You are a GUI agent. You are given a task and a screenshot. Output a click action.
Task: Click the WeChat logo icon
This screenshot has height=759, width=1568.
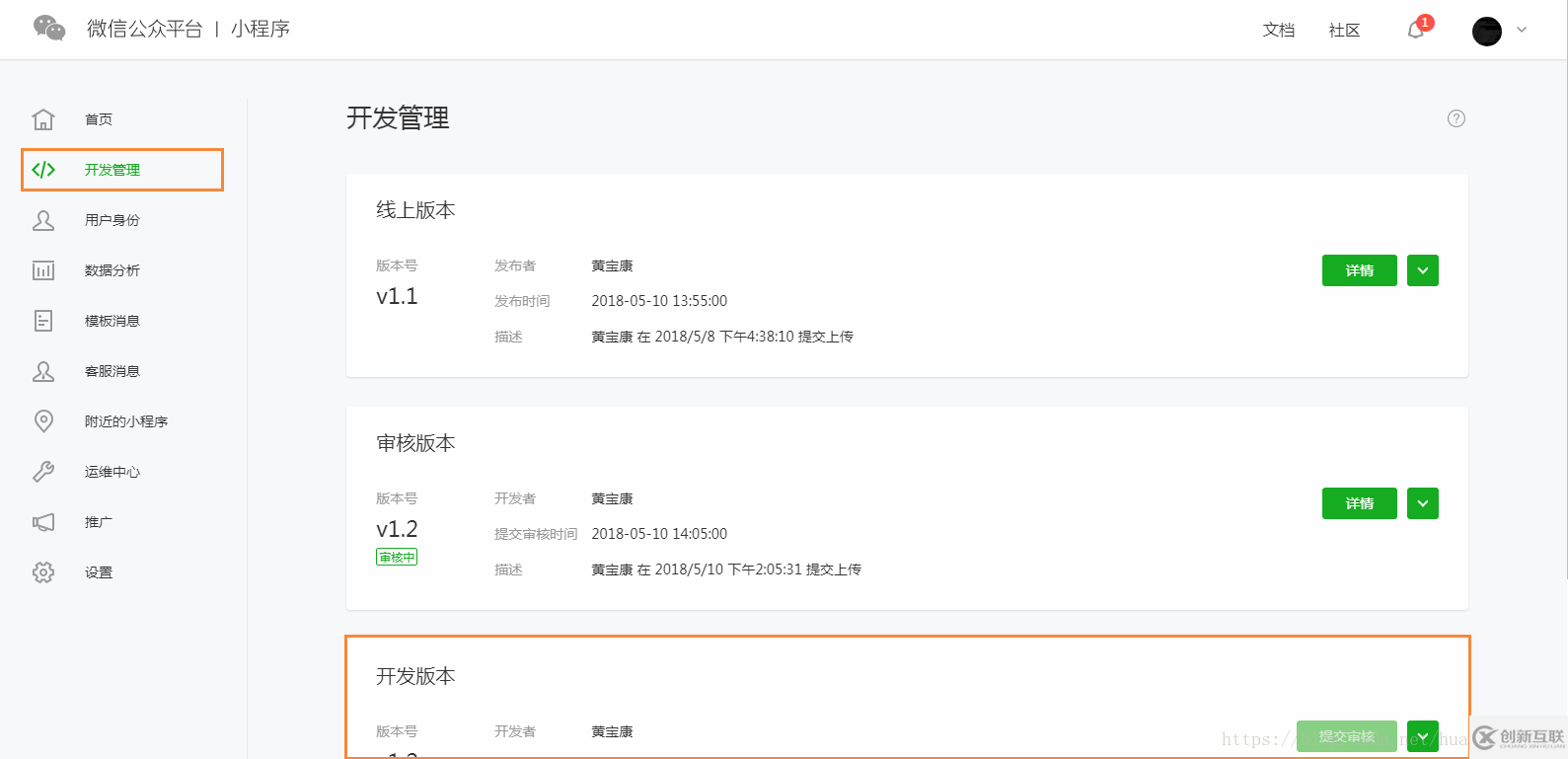click(49, 28)
